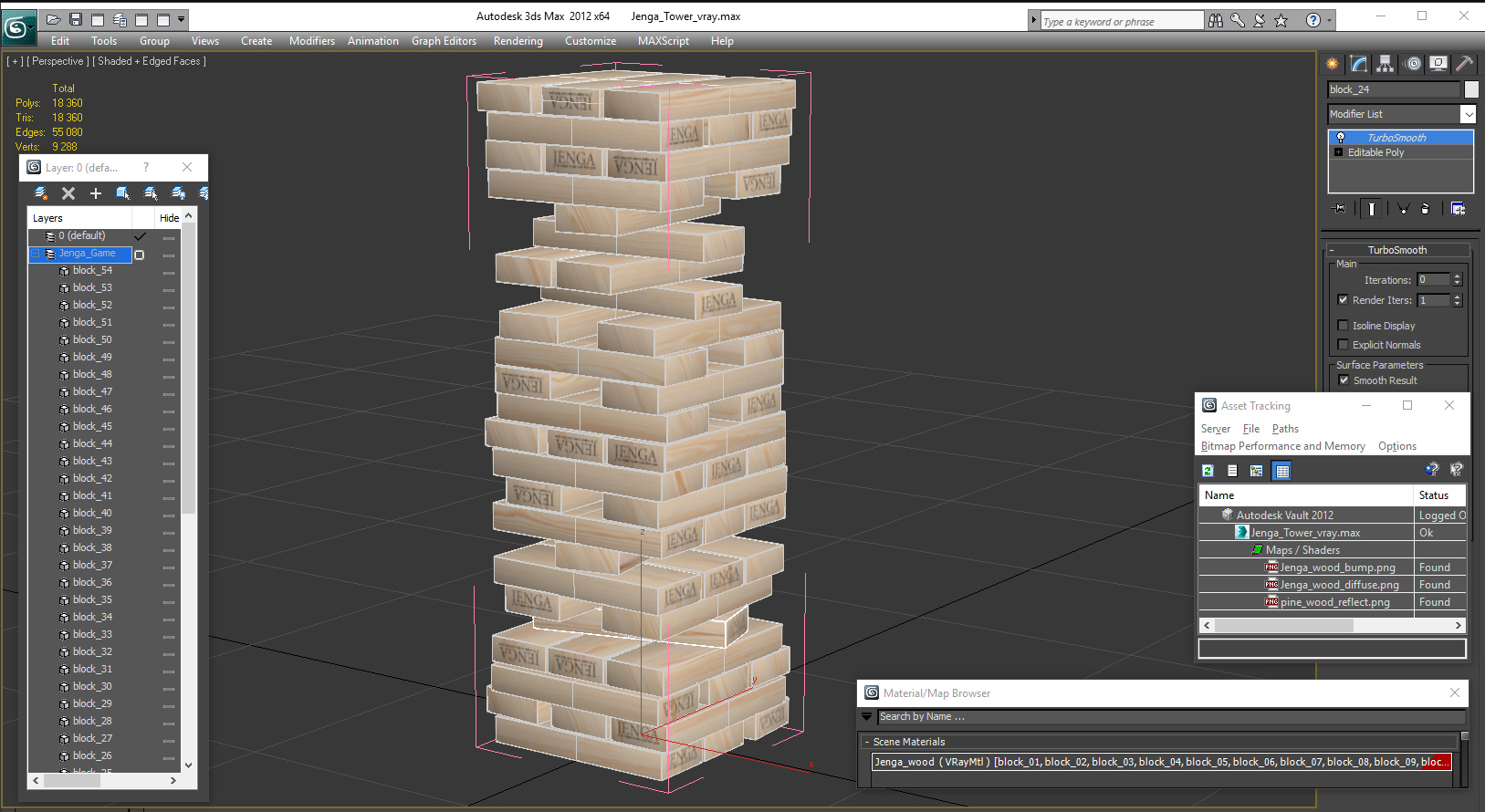
Task: Open the Rendering menu
Action: pos(518,41)
